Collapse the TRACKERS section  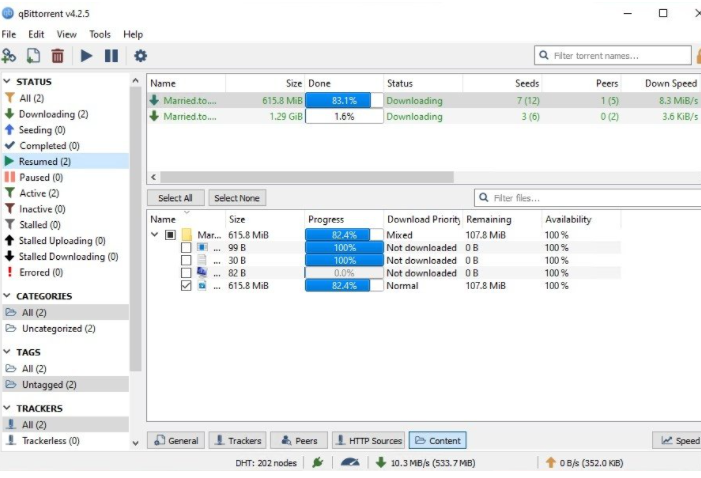click(7, 408)
